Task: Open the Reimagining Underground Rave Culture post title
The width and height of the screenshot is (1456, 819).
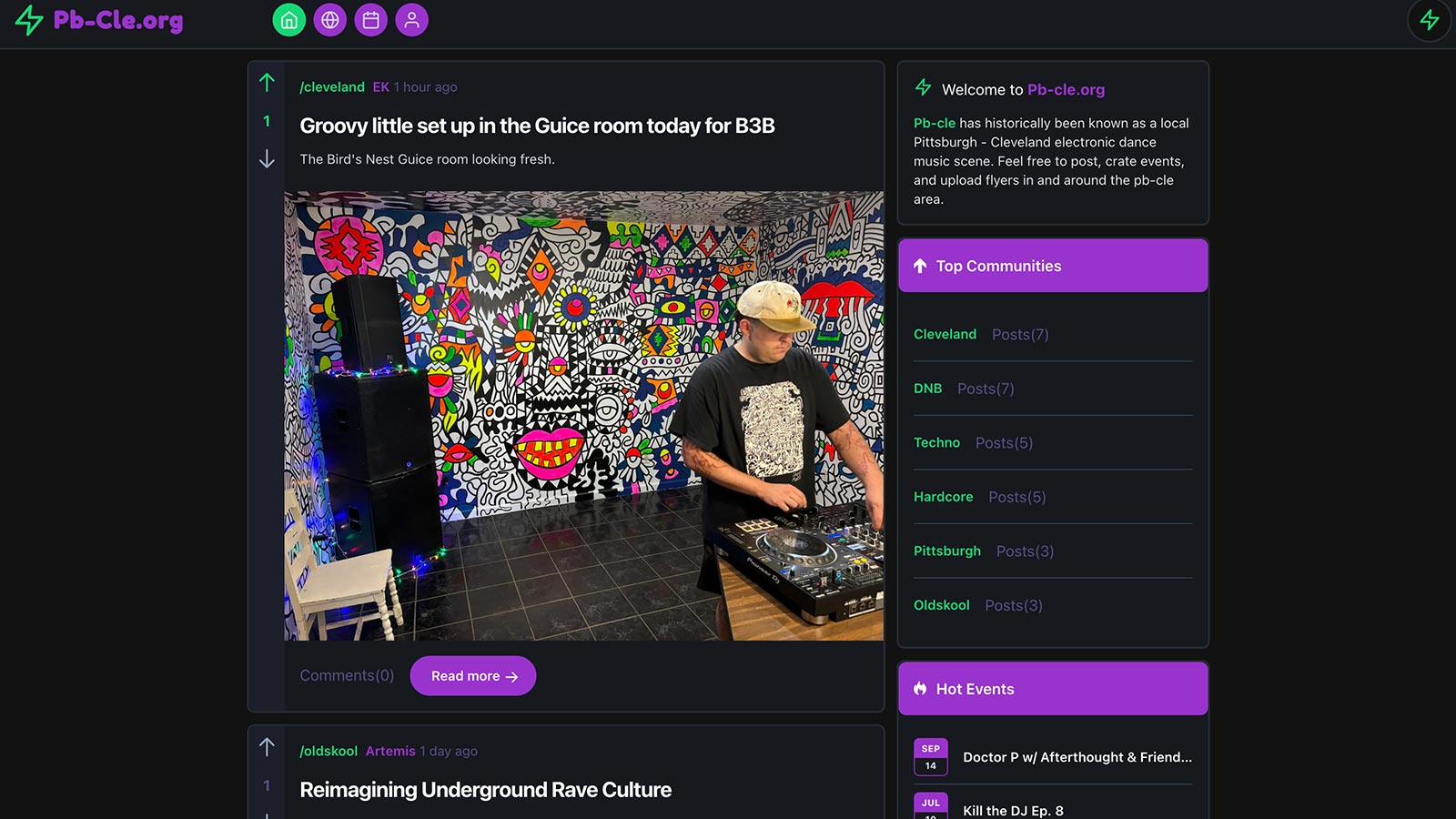Action: click(x=485, y=790)
